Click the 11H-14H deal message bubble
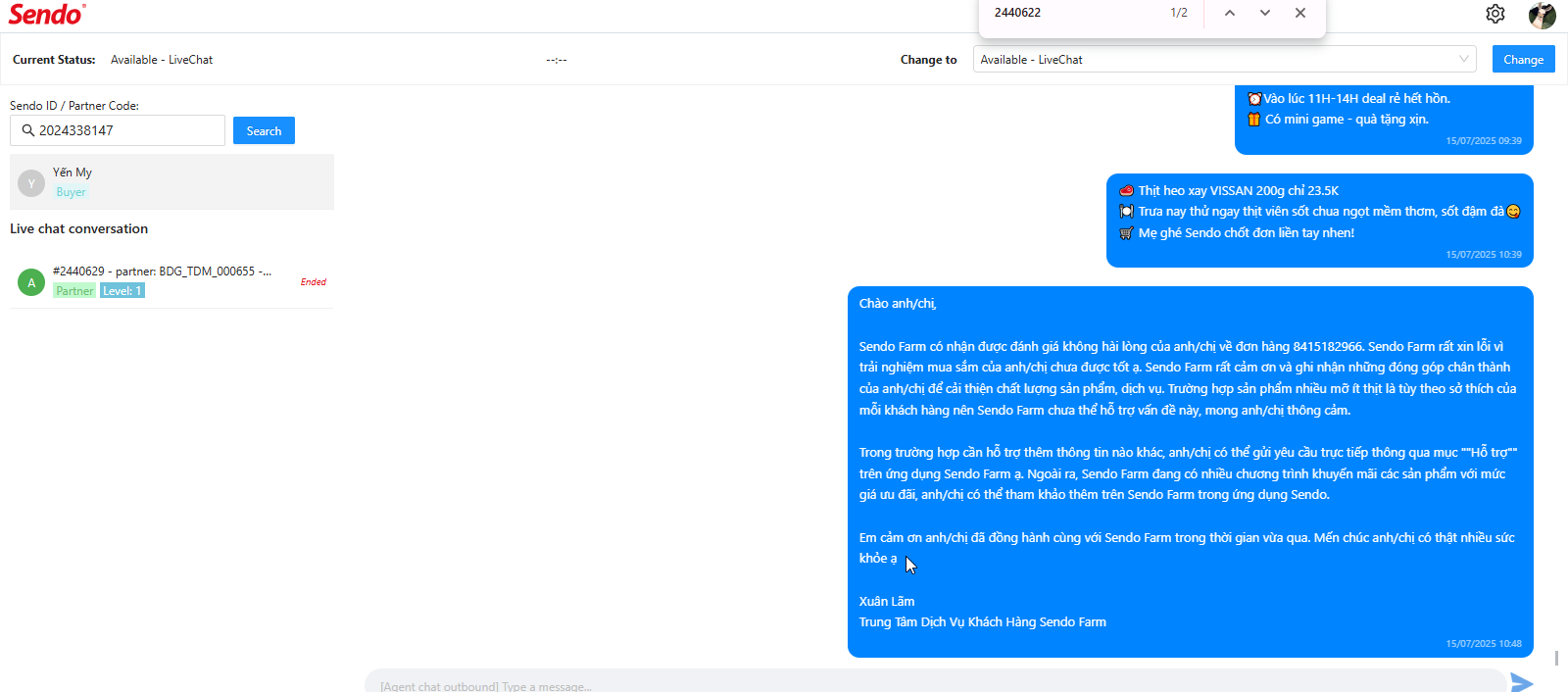1568x692 pixels. [x=1384, y=120]
